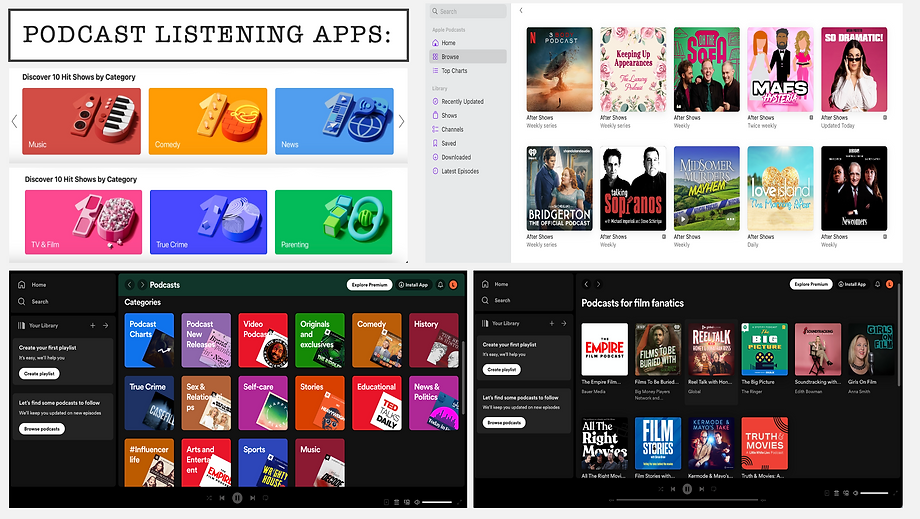920x519 pixels.
Task: Open more options on Midsomer Murders artwork
Action: [730, 219]
